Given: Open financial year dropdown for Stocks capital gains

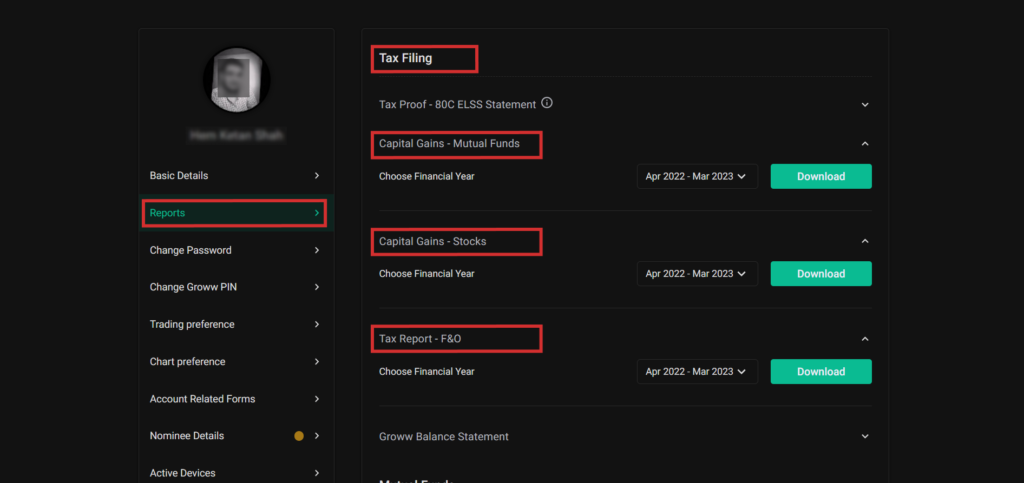Looking at the screenshot, I should click(697, 274).
